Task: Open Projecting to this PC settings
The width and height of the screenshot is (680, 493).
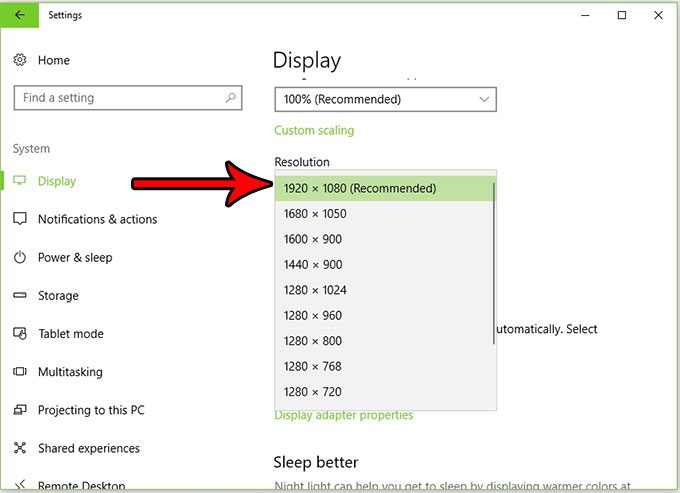Action: coord(90,410)
